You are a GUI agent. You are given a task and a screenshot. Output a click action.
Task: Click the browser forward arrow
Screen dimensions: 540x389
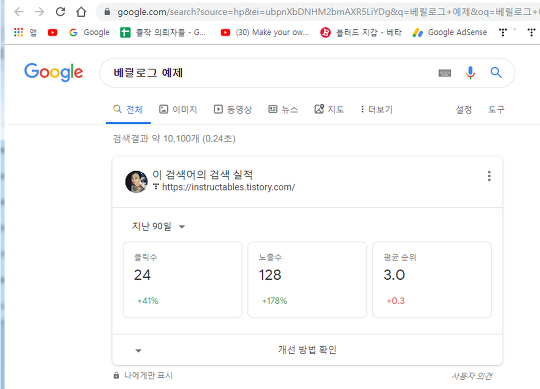[x=40, y=12]
